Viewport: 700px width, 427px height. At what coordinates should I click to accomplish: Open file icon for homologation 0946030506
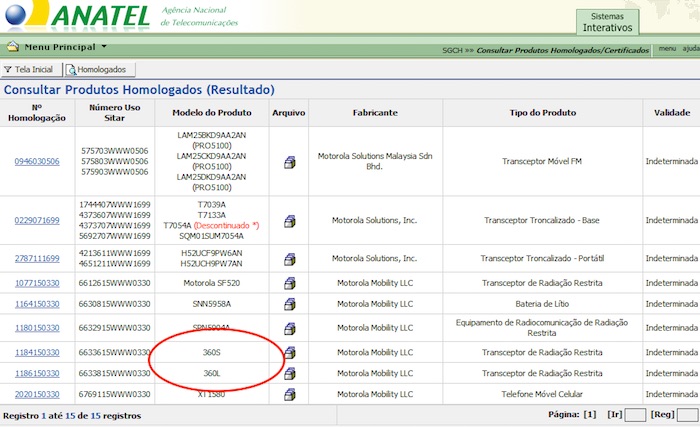289,161
